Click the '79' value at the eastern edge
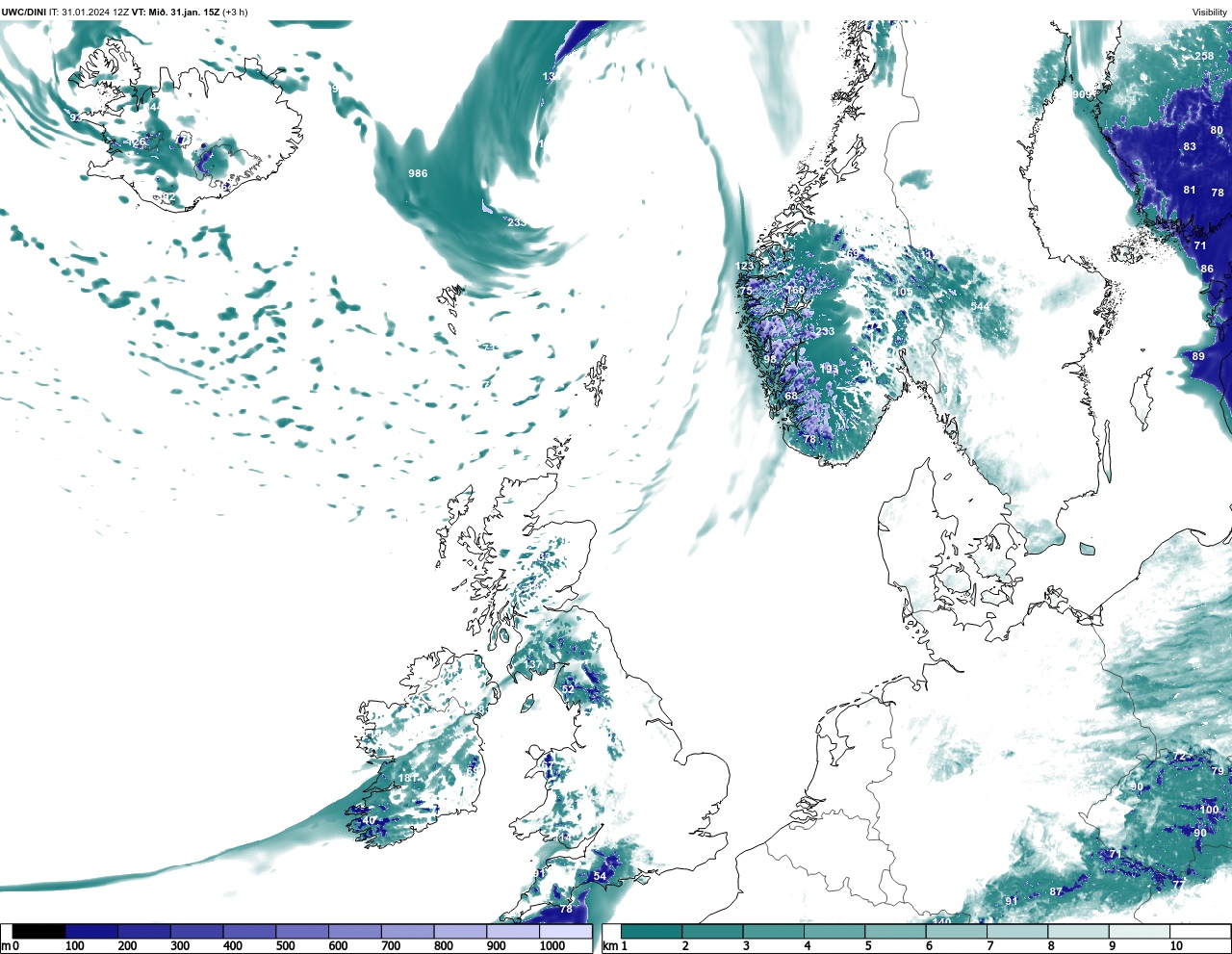1232x954 pixels. click(x=1218, y=771)
